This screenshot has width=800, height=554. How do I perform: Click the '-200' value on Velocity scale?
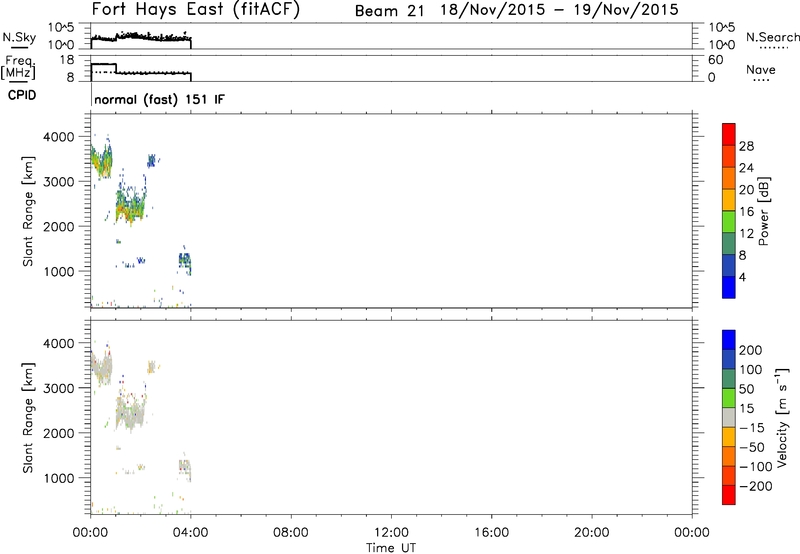coord(756,486)
